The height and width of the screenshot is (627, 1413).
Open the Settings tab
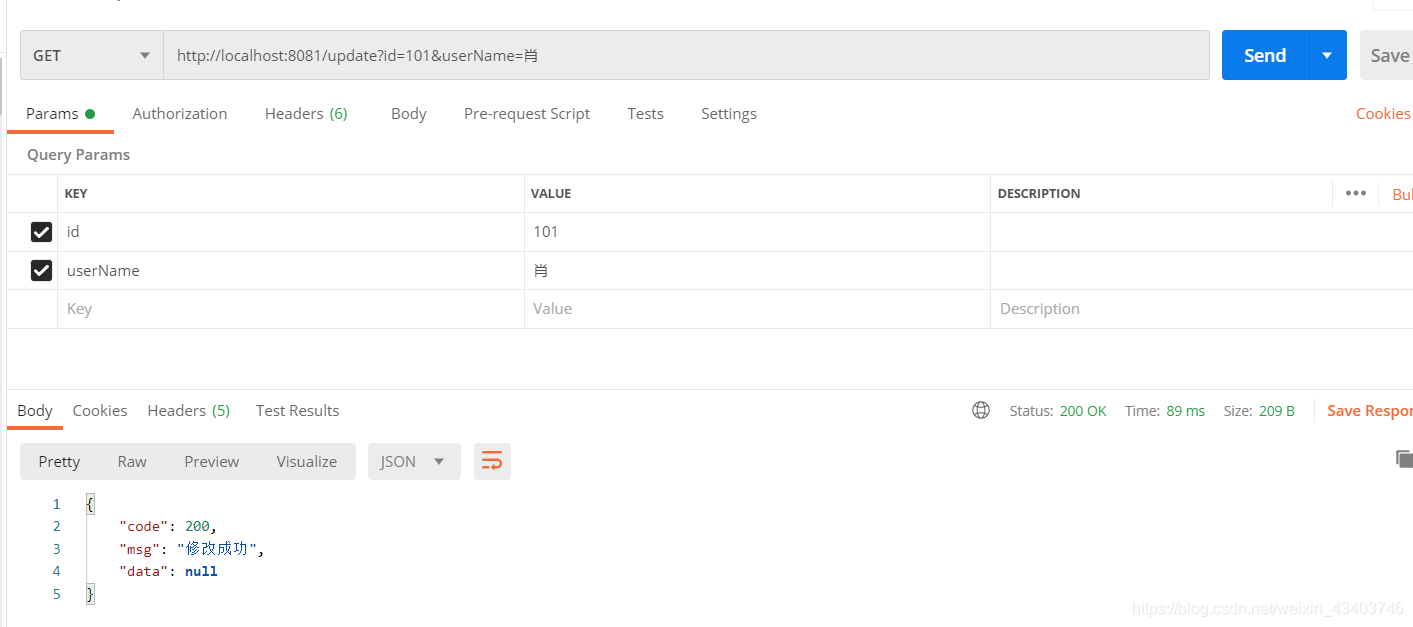[x=729, y=113]
